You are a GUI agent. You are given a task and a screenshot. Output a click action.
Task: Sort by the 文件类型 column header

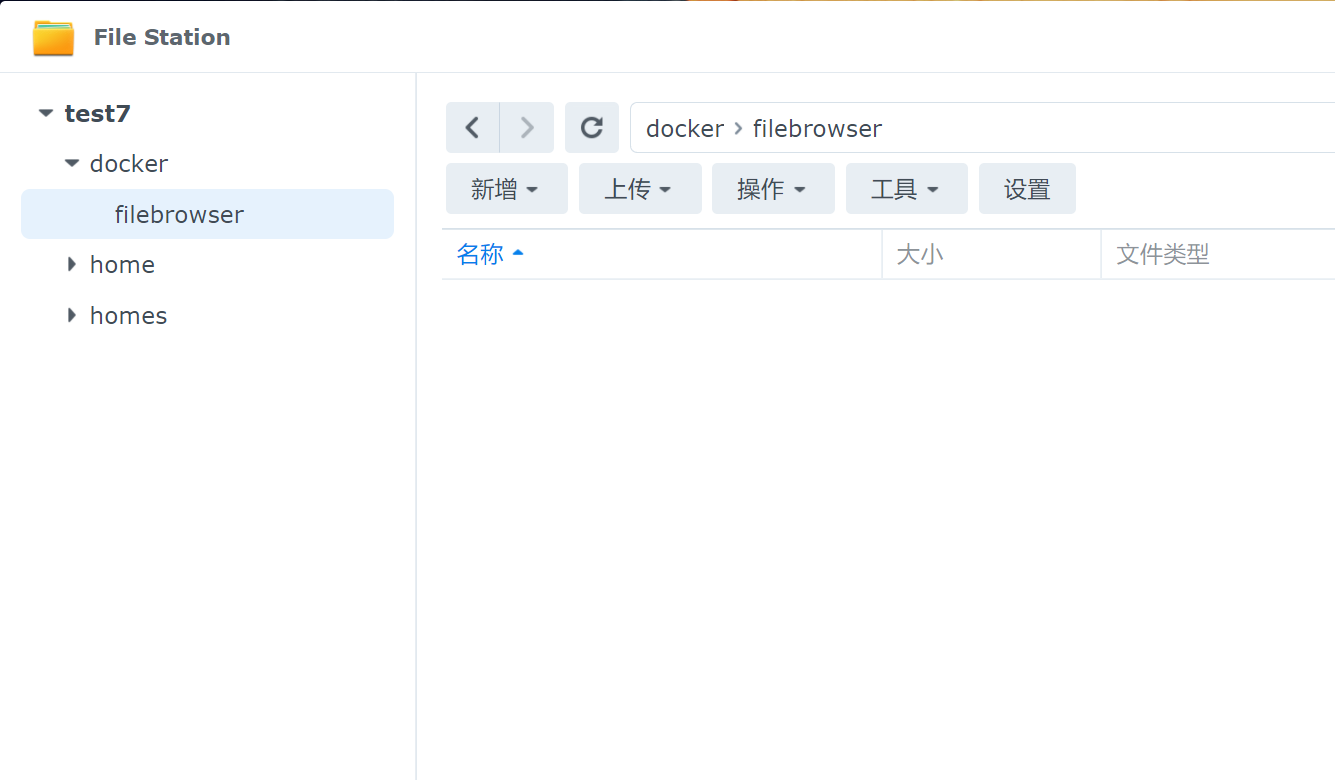1163,254
